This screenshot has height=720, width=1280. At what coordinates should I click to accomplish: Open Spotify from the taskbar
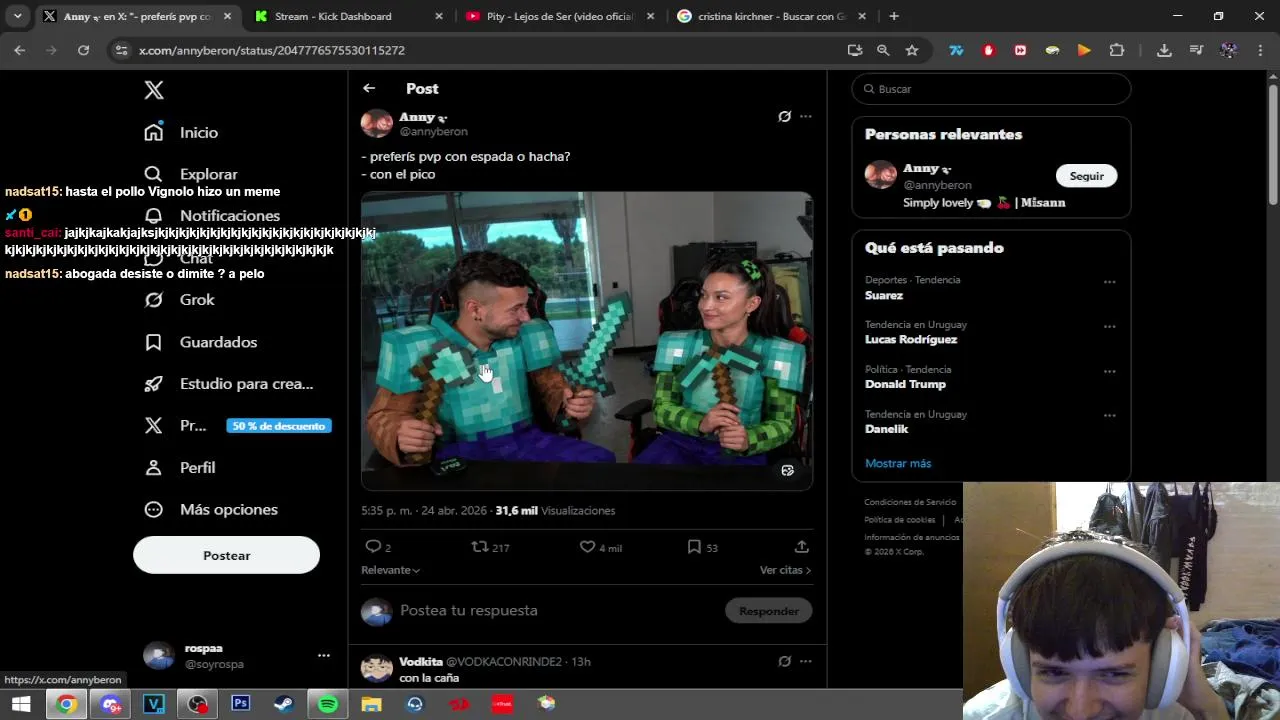328,704
